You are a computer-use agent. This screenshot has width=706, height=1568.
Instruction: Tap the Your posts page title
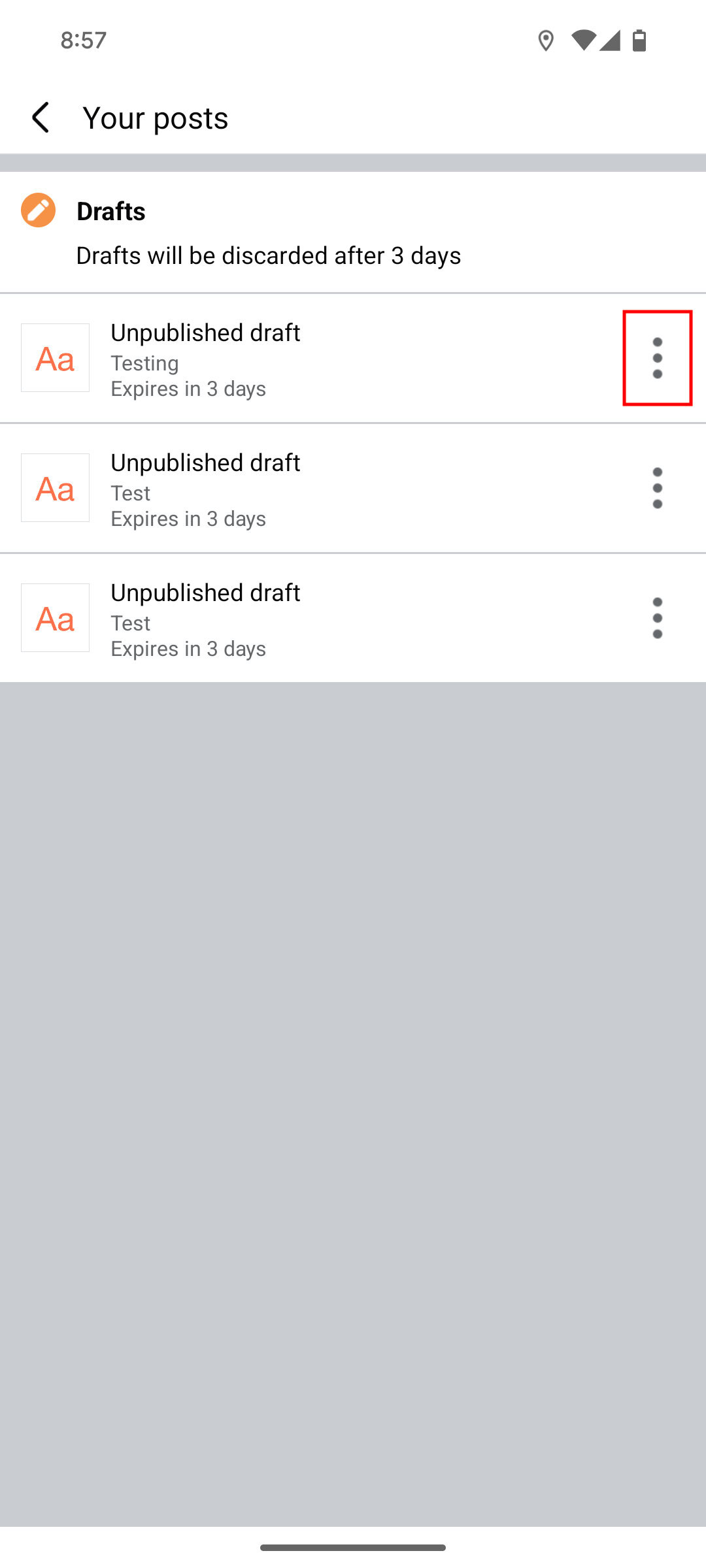tap(156, 118)
